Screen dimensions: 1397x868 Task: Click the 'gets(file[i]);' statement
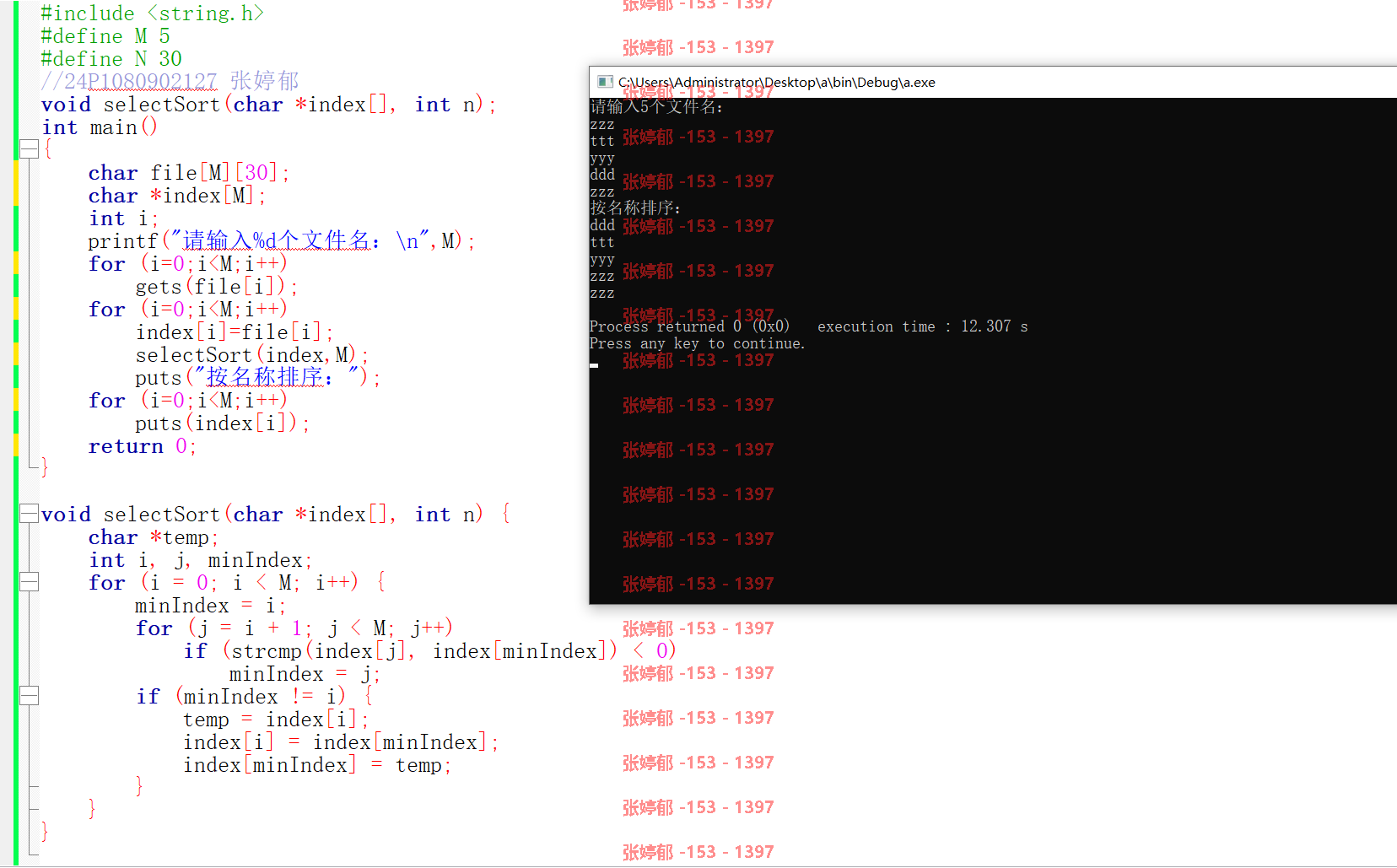pos(217,287)
